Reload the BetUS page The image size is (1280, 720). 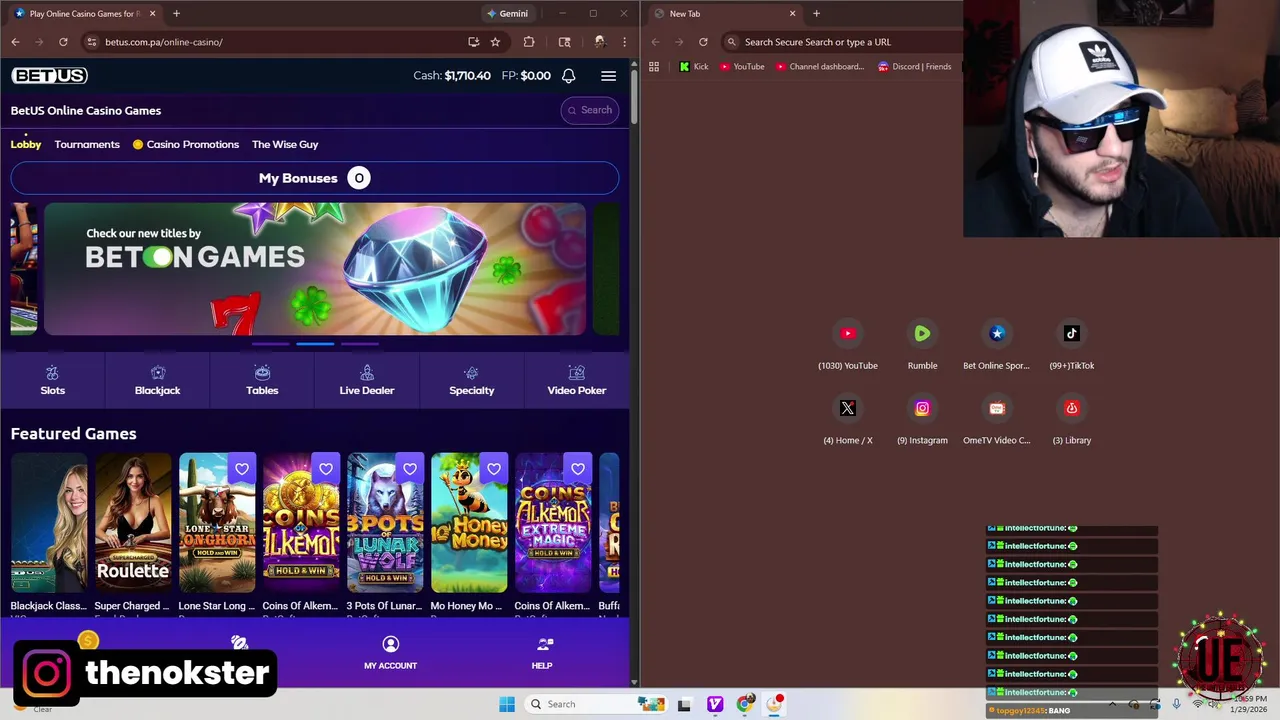63,42
